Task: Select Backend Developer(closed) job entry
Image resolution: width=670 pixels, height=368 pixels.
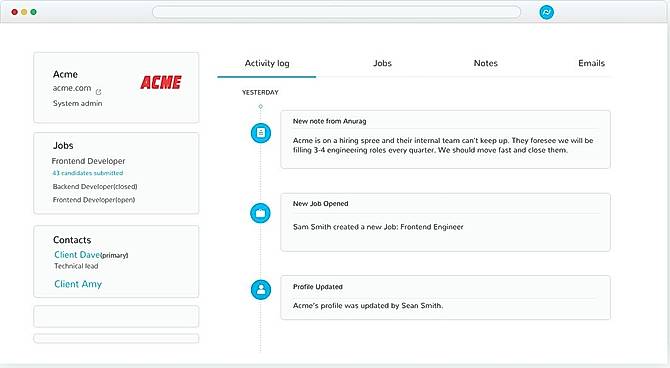Action: (95, 187)
